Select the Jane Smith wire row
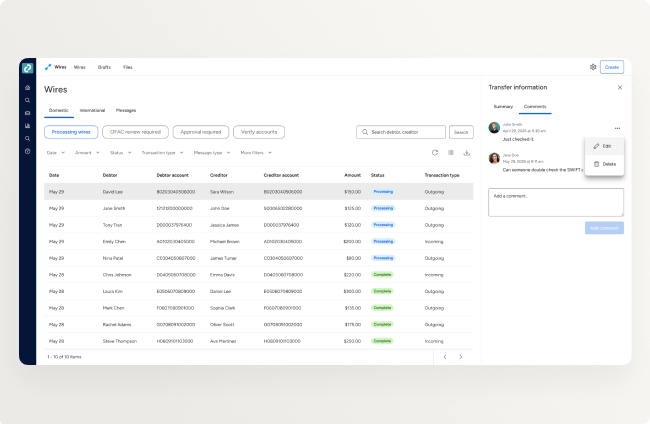650x424 pixels. point(259,208)
